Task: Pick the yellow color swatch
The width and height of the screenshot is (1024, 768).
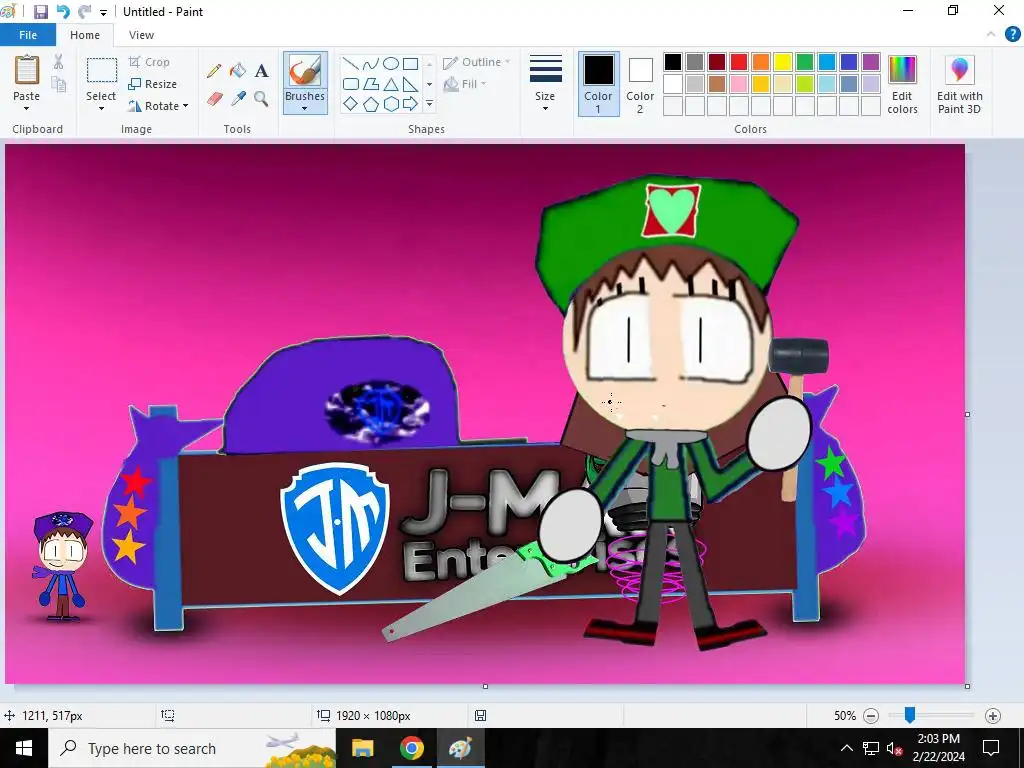Action: pyautogui.click(x=783, y=62)
